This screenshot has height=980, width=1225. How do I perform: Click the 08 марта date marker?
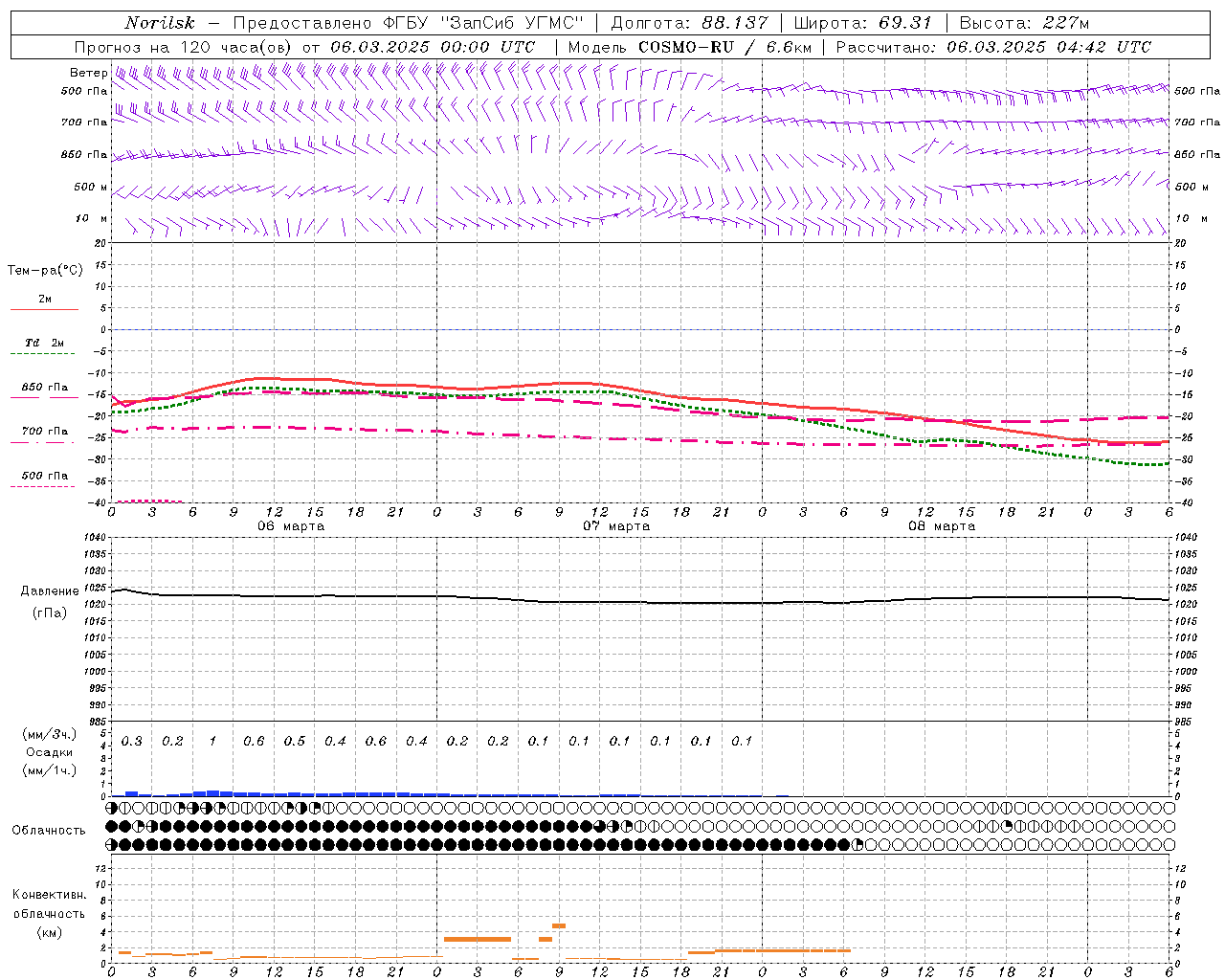[x=942, y=526]
